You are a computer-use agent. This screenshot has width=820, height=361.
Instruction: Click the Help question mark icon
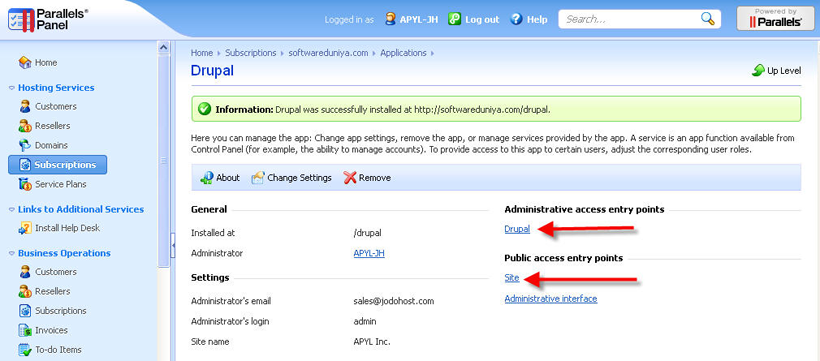tap(516, 19)
